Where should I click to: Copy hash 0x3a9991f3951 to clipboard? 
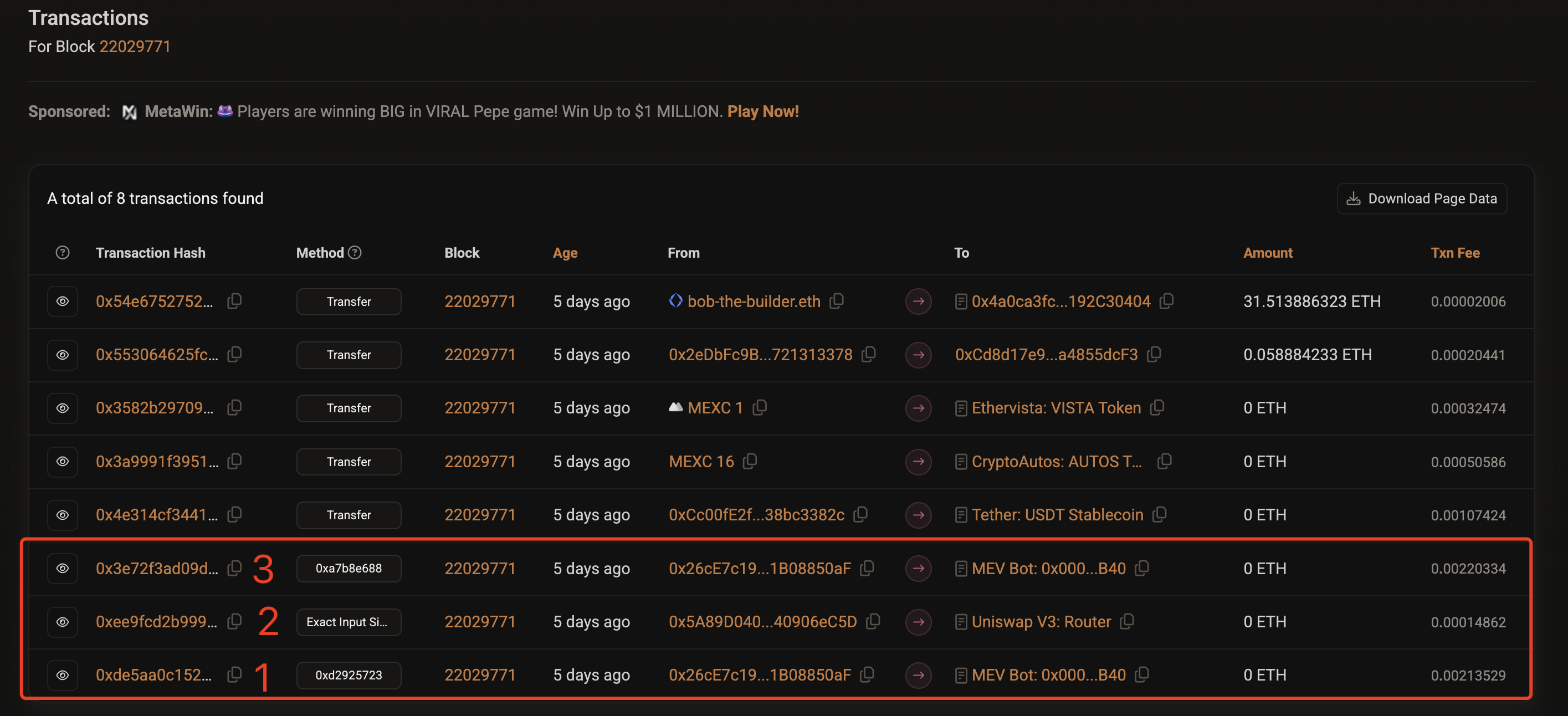(234, 461)
